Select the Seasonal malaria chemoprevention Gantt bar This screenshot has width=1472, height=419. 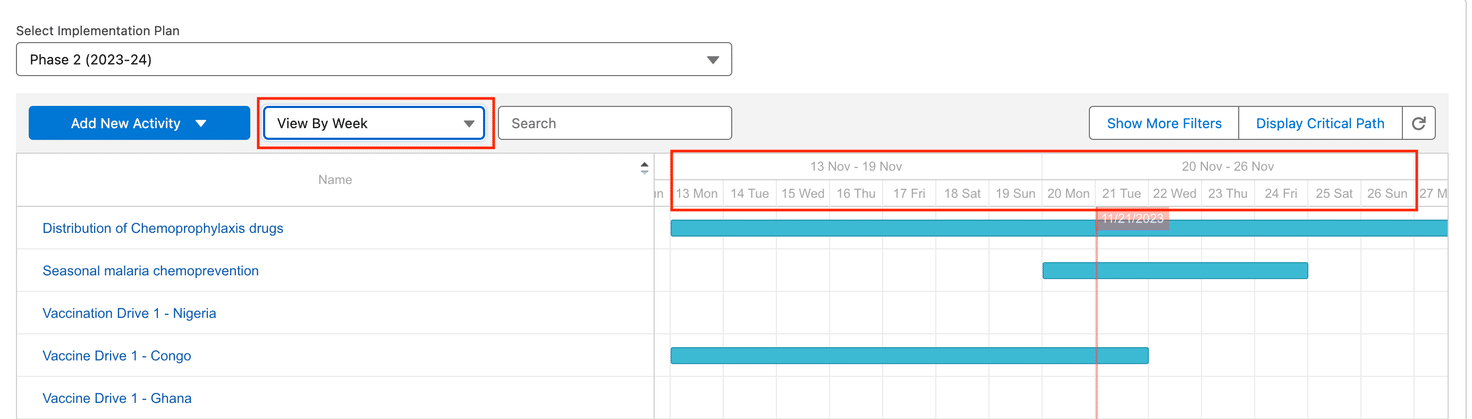pyautogui.click(x=1175, y=270)
